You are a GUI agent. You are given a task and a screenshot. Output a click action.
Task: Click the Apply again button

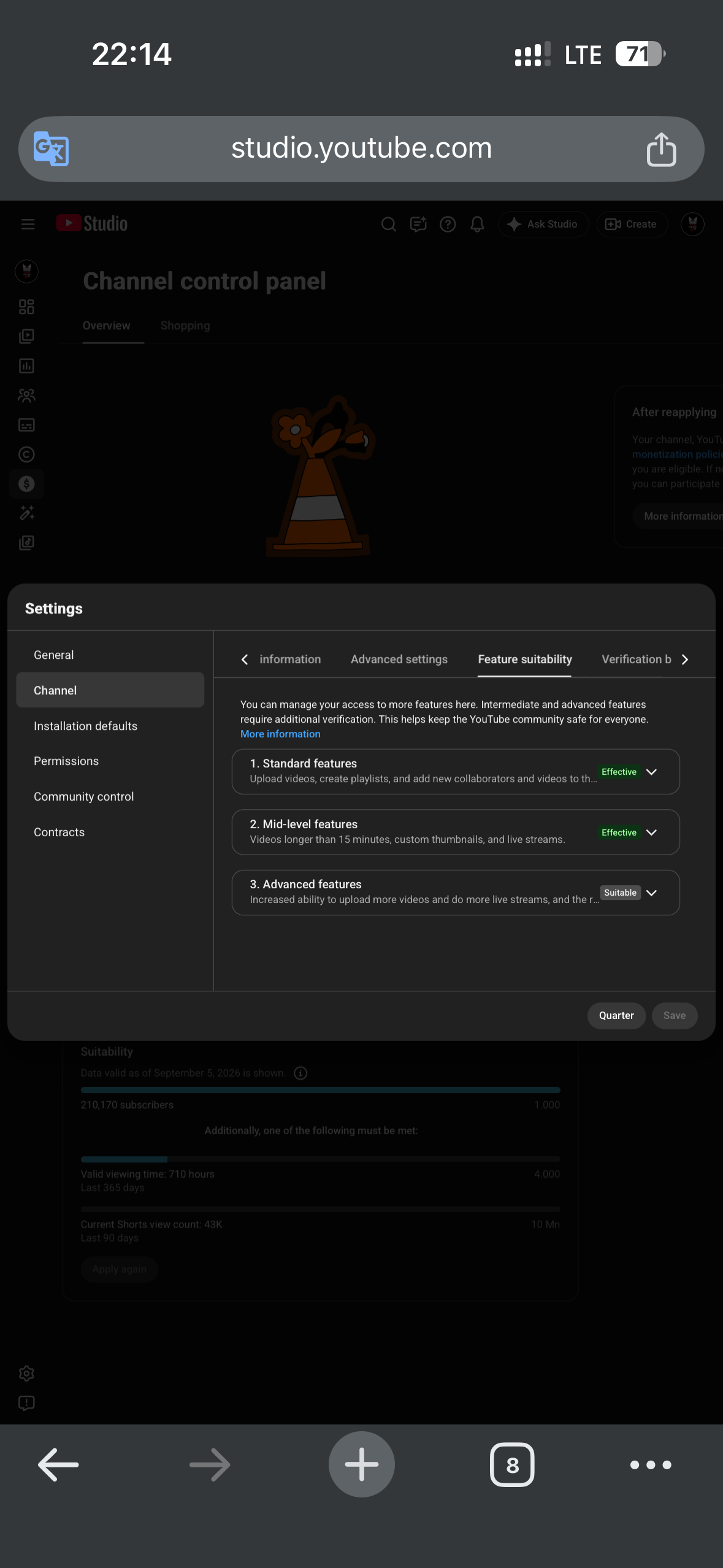coord(120,1269)
